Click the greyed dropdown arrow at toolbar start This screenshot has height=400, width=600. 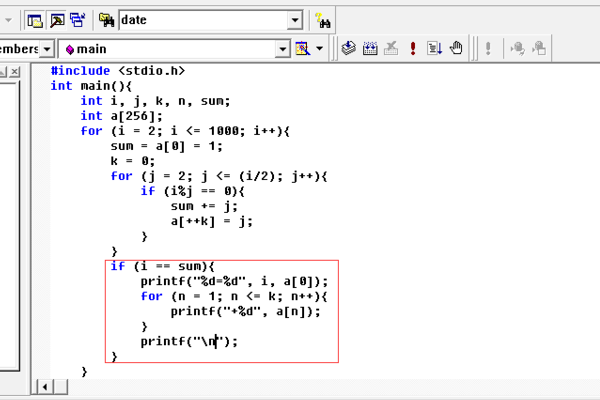point(8,20)
